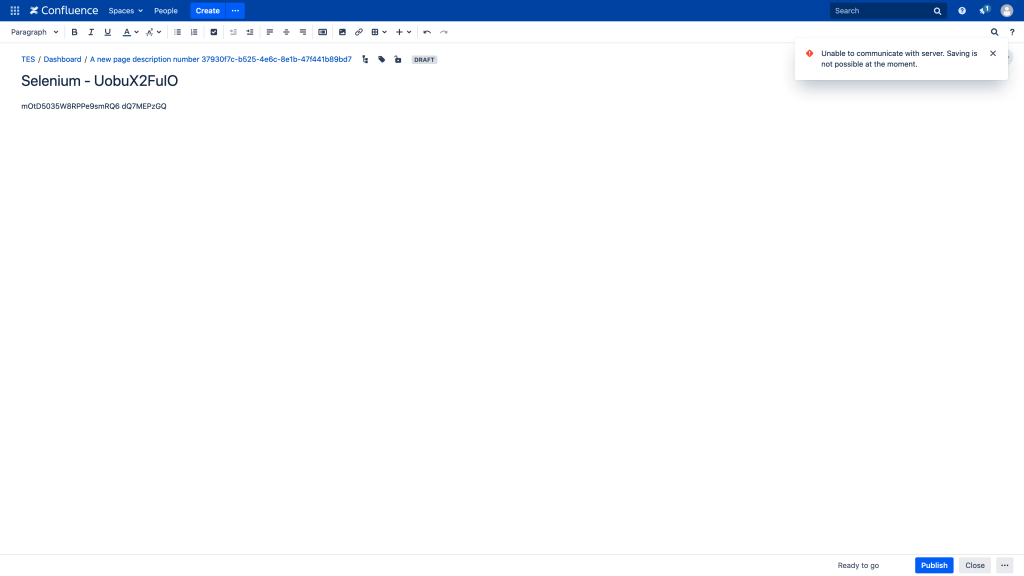Image resolution: width=1024 pixels, height=576 pixels.
Task: Open the insert more content plus
Action: (399, 32)
